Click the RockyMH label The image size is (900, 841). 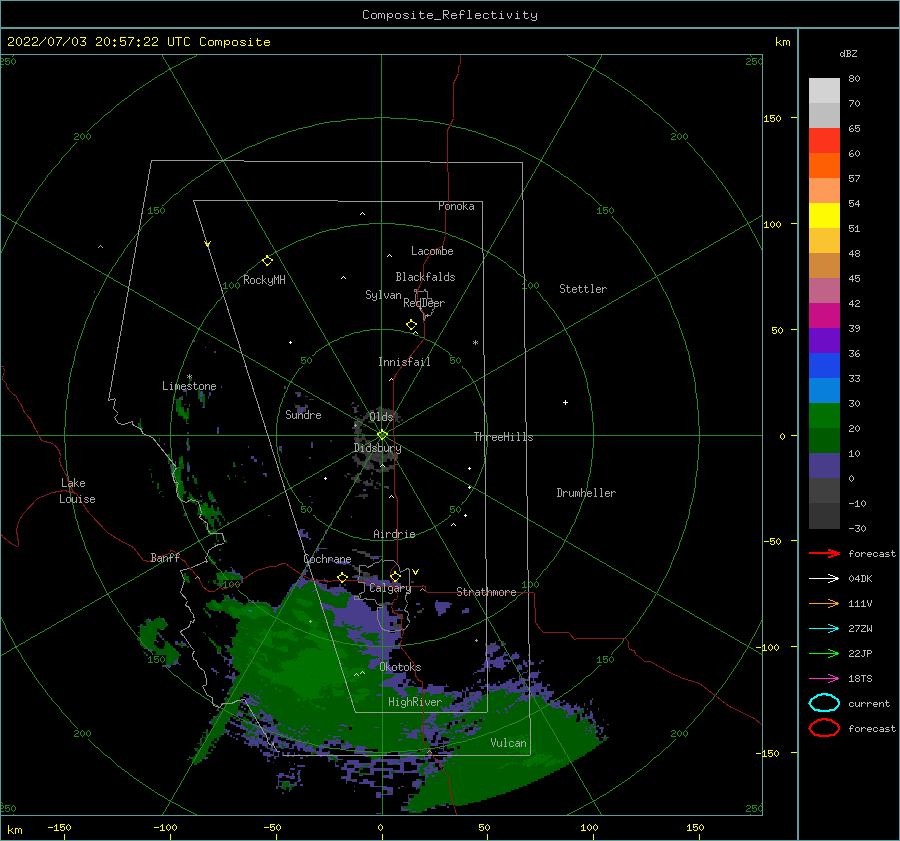[x=264, y=280]
